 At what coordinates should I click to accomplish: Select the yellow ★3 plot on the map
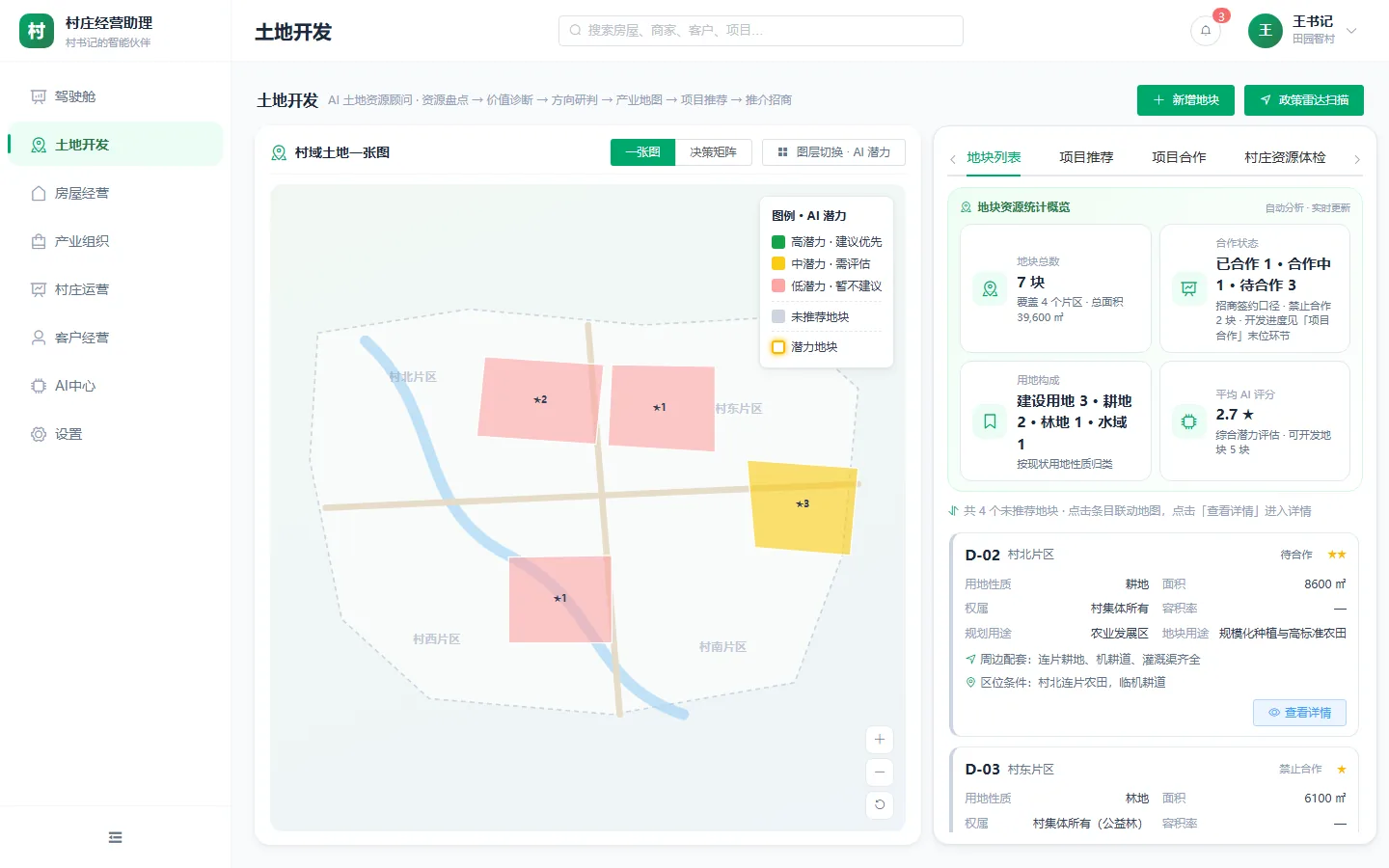pyautogui.click(x=803, y=507)
